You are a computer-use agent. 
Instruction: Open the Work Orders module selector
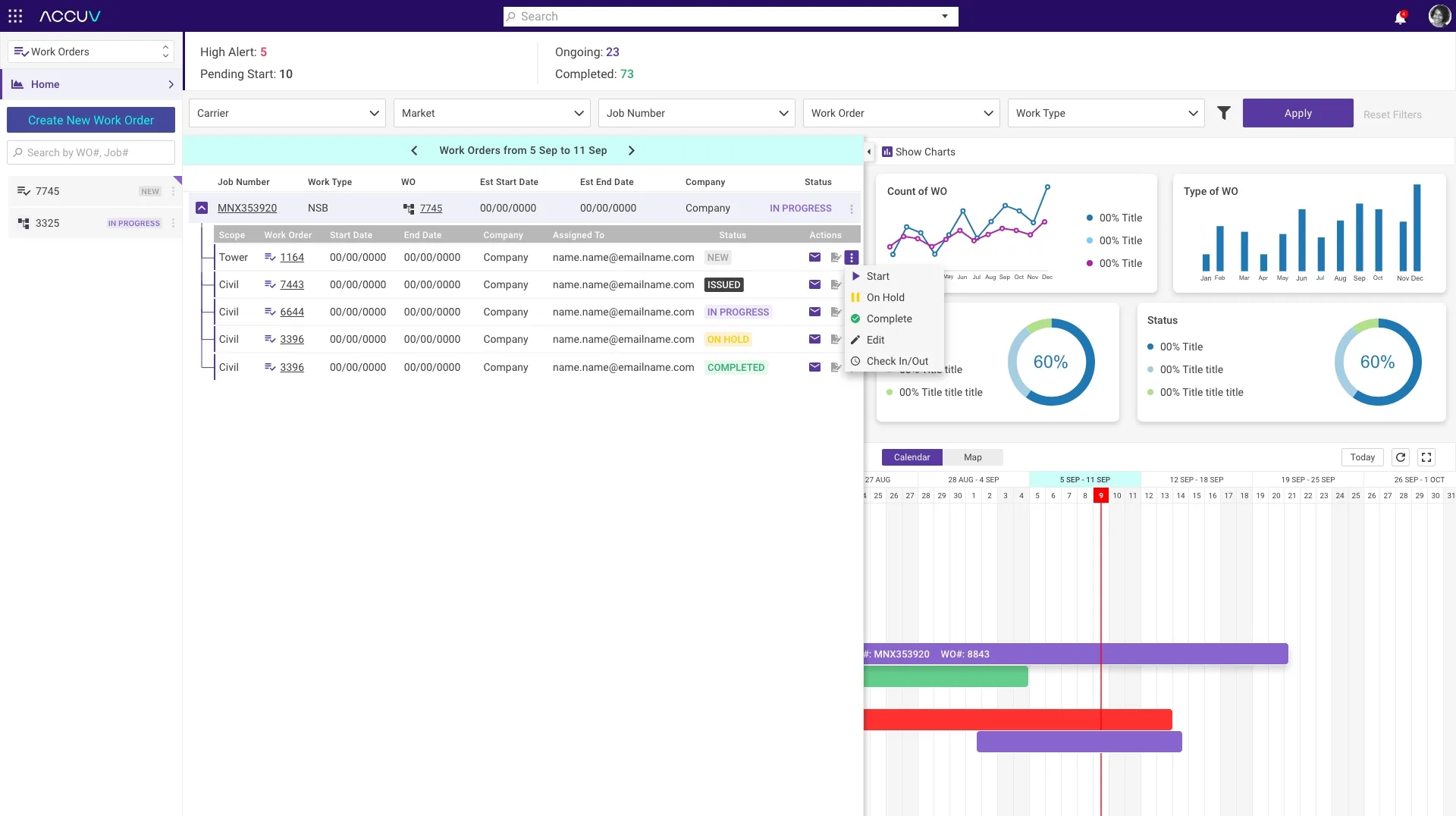(91, 52)
